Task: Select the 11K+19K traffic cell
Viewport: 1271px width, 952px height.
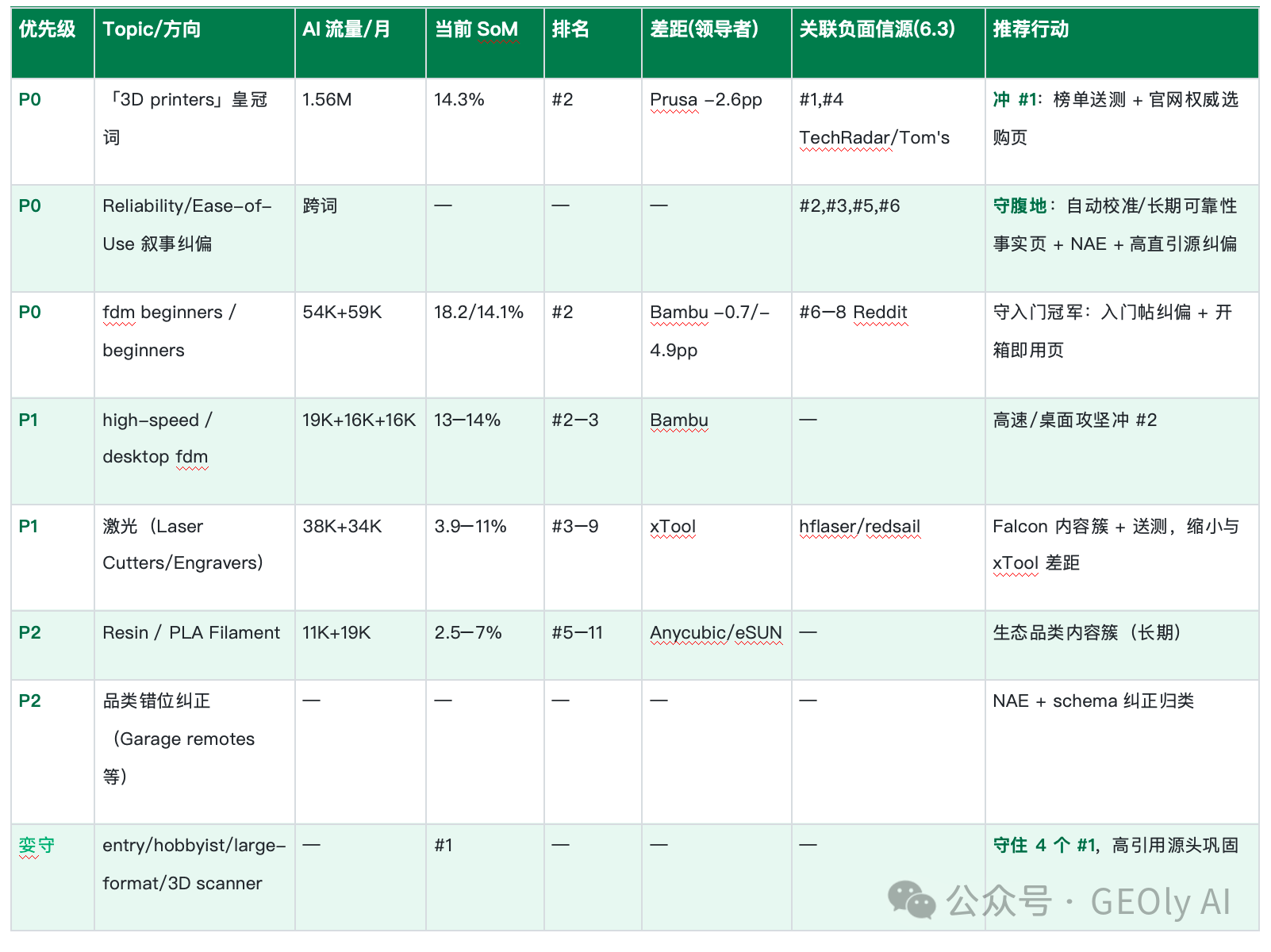Action: click(x=360, y=645)
